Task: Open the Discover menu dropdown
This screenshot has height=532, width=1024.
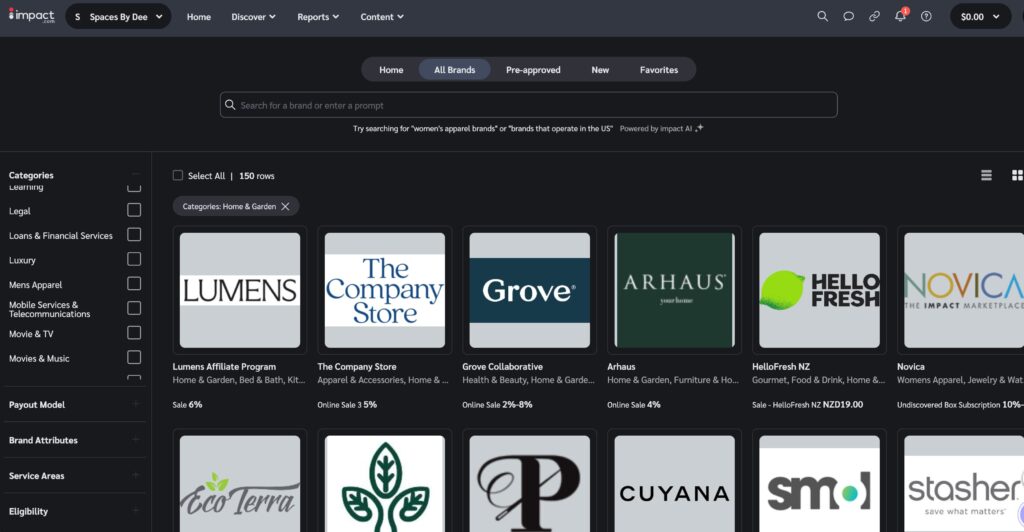Action: (253, 17)
